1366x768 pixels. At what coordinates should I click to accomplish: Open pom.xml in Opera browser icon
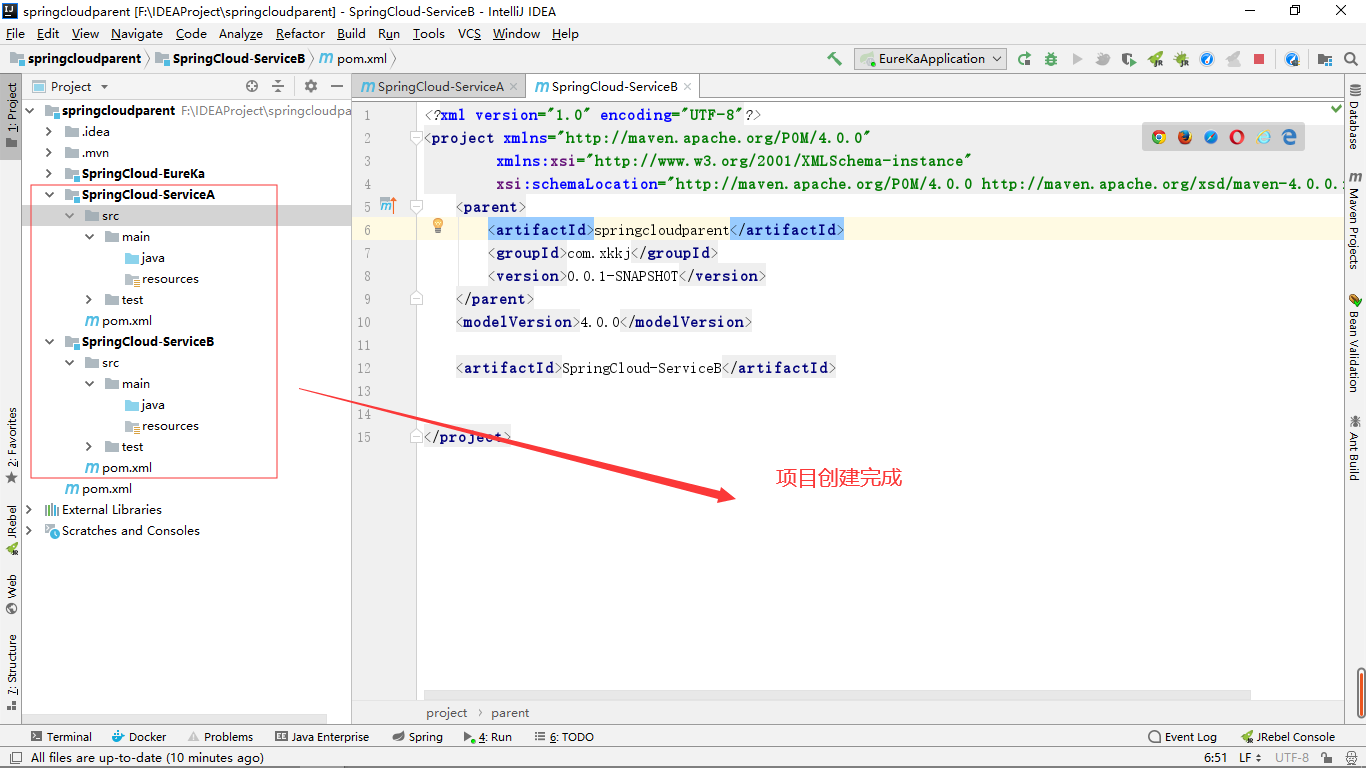tap(1237, 137)
